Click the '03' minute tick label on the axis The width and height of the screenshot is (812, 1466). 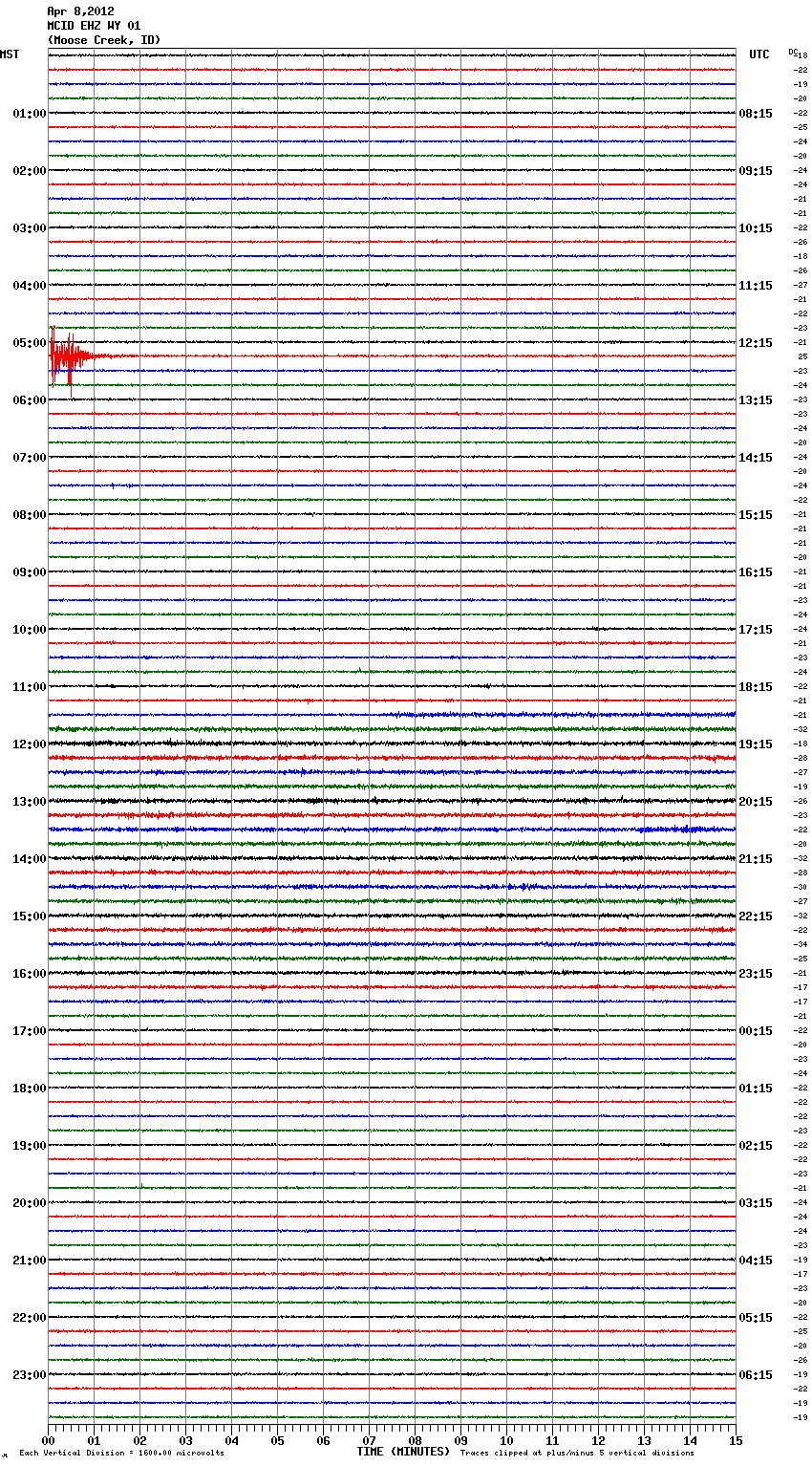pyautogui.click(x=185, y=1440)
